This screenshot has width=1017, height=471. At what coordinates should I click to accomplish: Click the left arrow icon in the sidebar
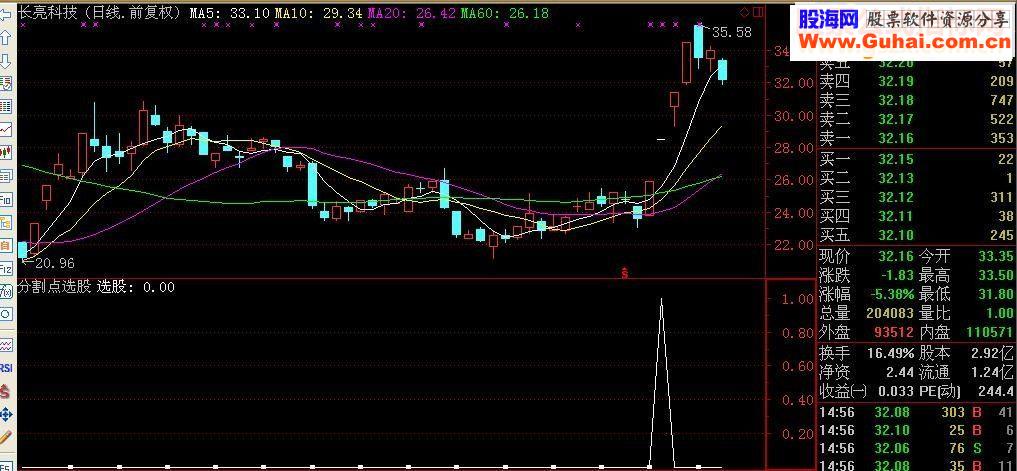click(x=5, y=14)
